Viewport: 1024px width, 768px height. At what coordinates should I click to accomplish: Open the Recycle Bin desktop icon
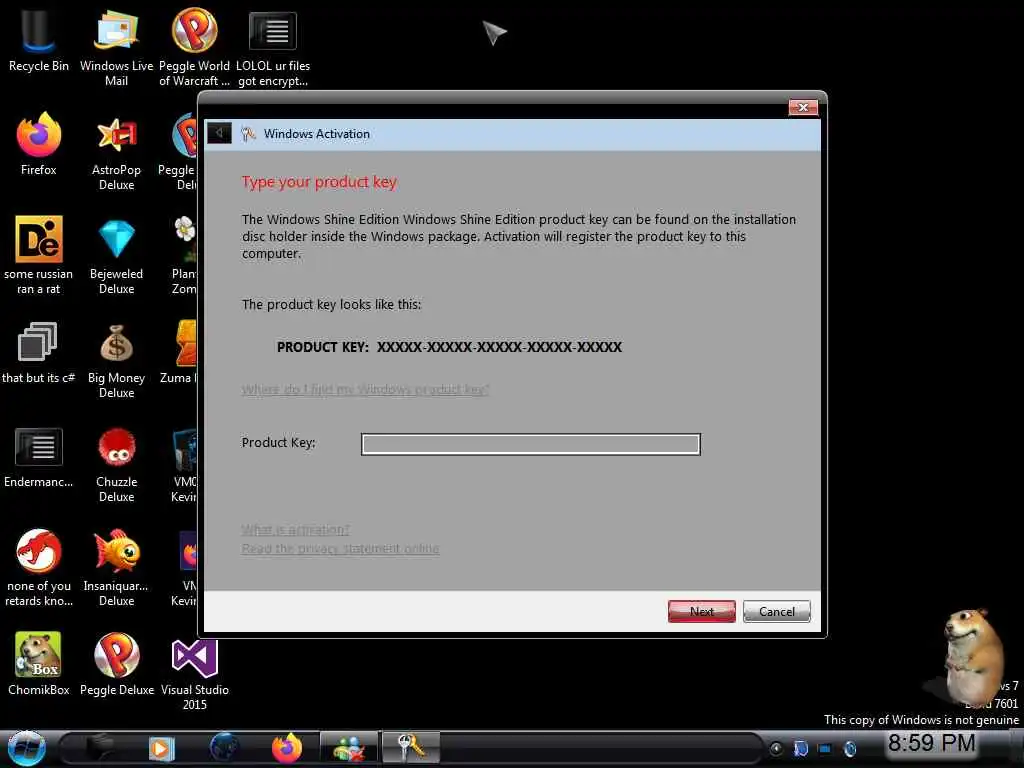[39, 41]
